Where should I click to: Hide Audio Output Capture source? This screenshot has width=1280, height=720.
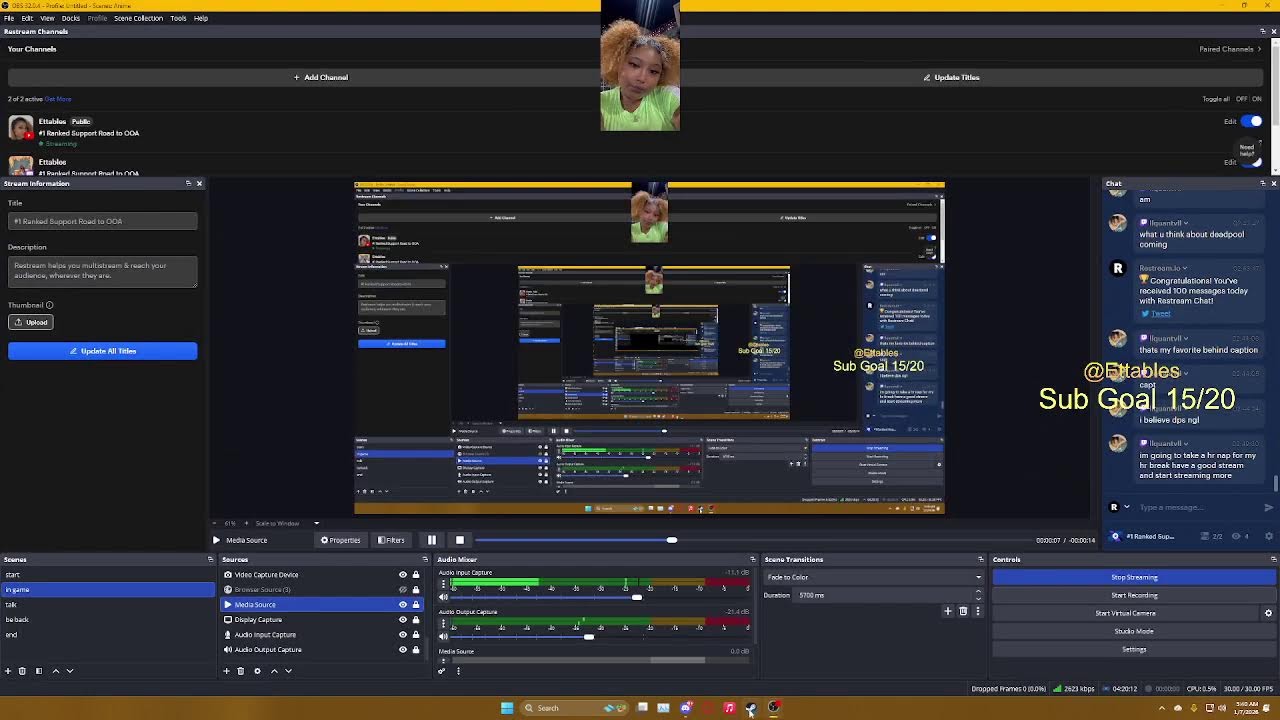click(403, 650)
